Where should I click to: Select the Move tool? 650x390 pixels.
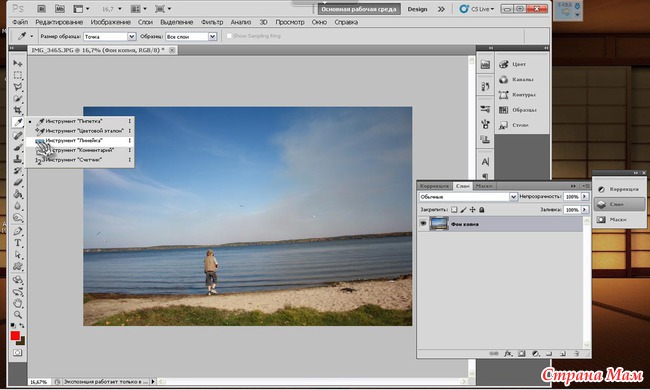click(x=17, y=63)
